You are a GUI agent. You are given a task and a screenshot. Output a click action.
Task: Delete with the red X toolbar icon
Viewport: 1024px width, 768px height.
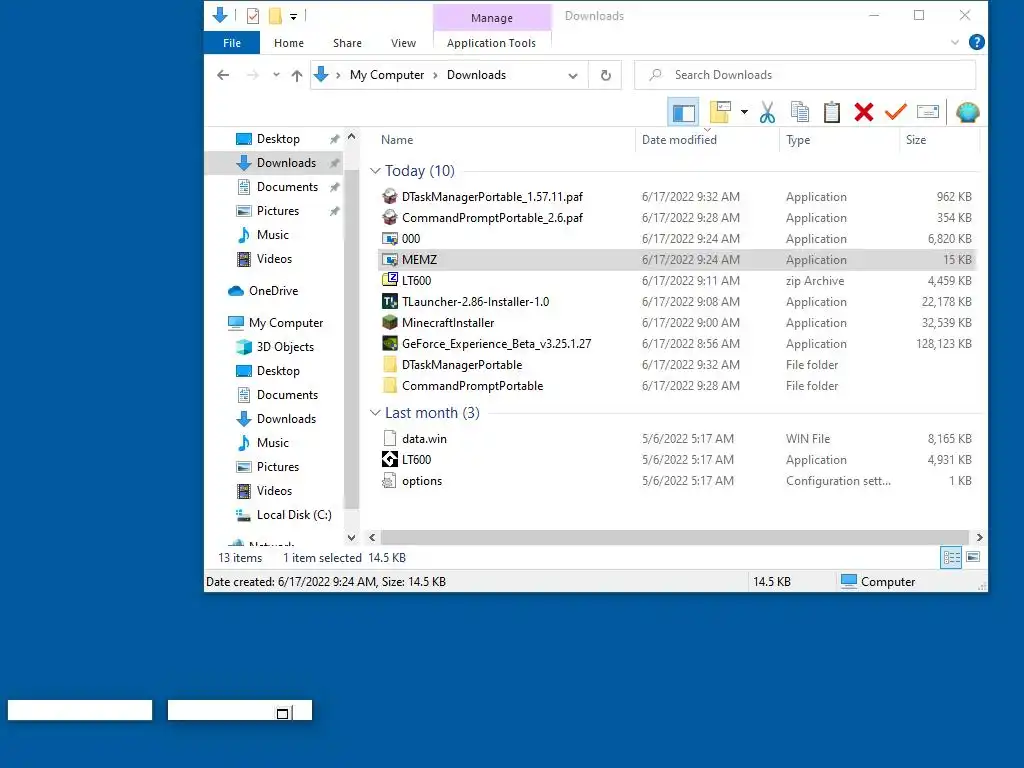tap(863, 112)
